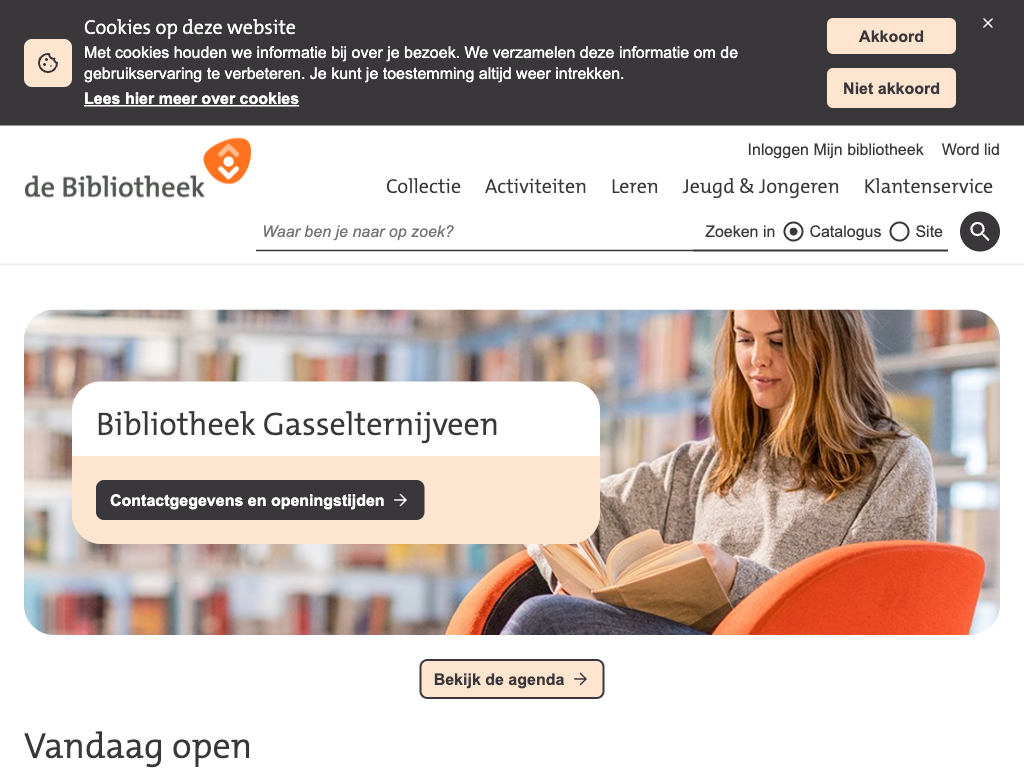Open the Klantenservice menu

pyautogui.click(x=928, y=186)
